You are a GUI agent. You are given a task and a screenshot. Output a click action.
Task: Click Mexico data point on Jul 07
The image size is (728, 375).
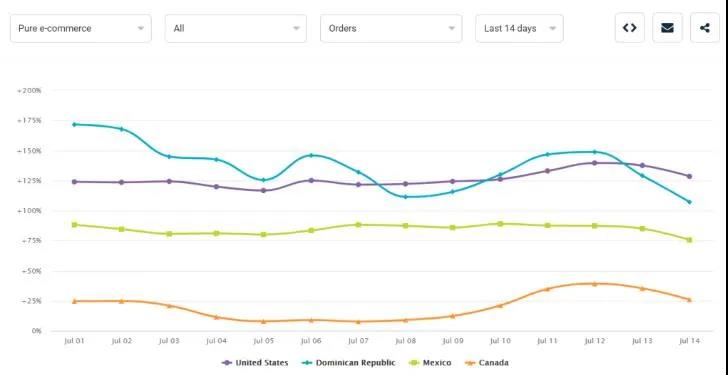[x=358, y=225]
